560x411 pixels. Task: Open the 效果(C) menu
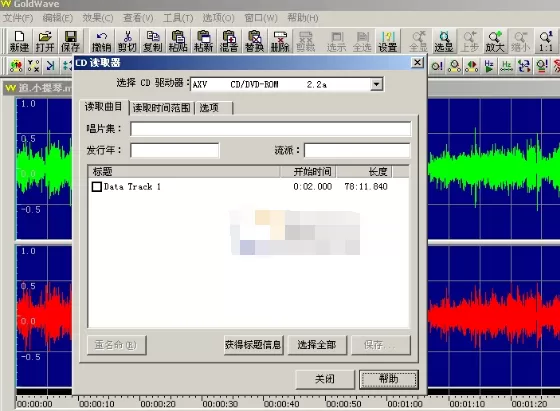pos(98,18)
